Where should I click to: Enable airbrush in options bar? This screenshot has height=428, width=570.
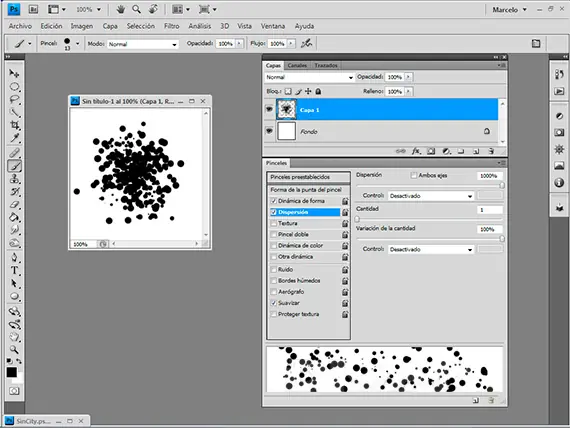[x=306, y=44]
